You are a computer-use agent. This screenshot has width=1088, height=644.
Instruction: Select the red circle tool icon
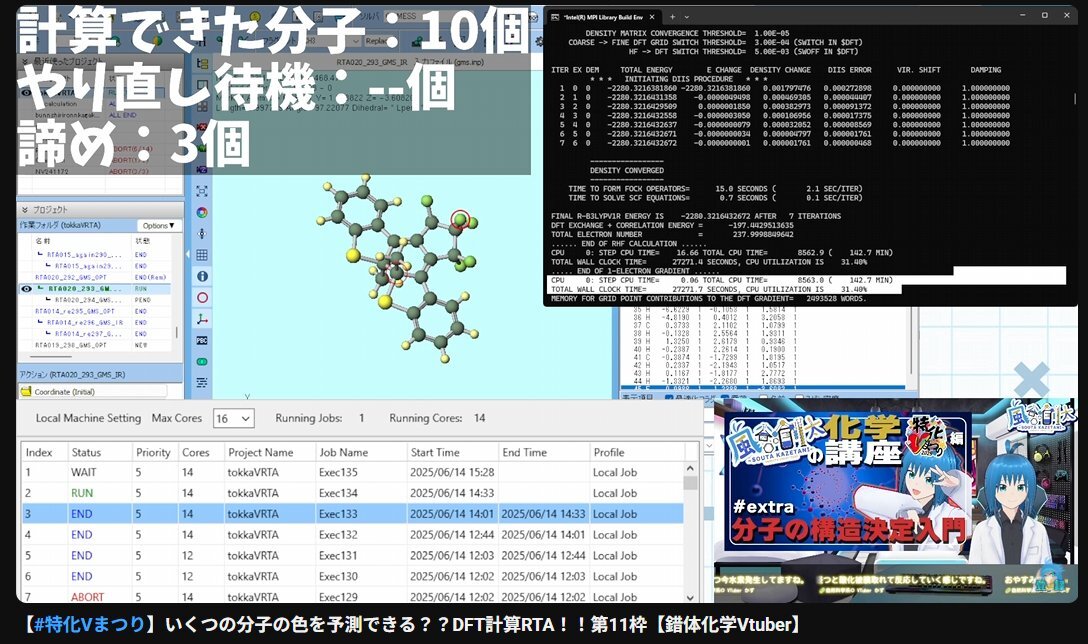[x=202, y=298]
